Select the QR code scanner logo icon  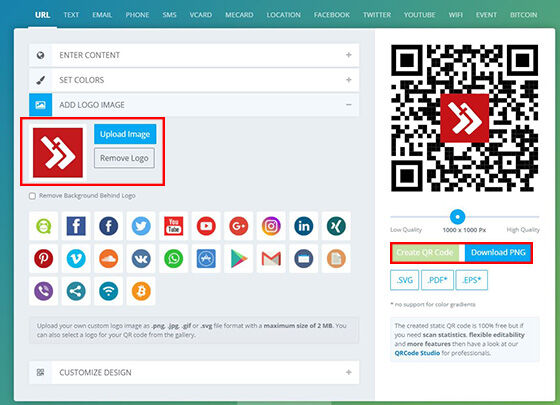[x=44, y=226]
